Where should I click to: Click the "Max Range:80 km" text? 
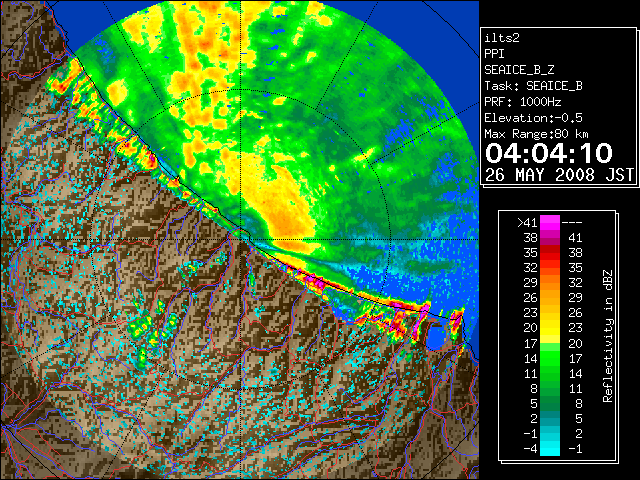coord(536,134)
